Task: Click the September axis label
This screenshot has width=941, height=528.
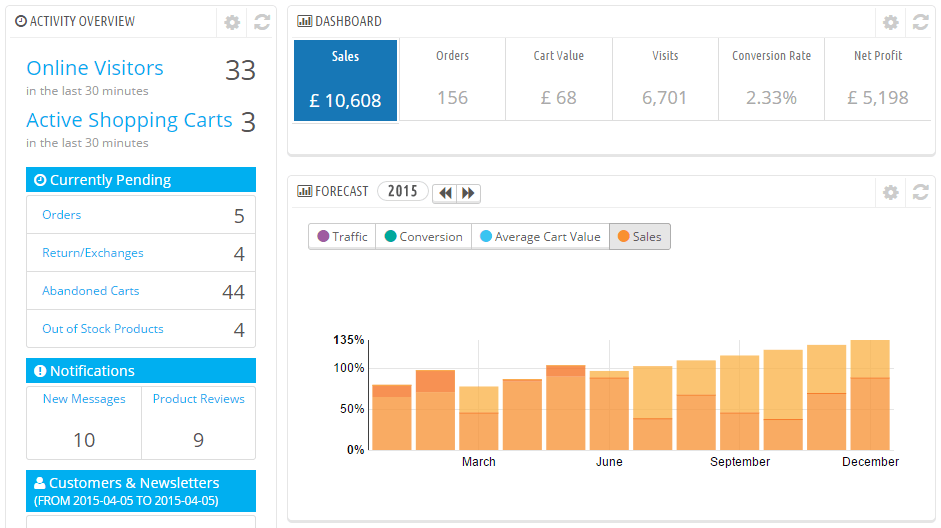Action: coord(740,462)
